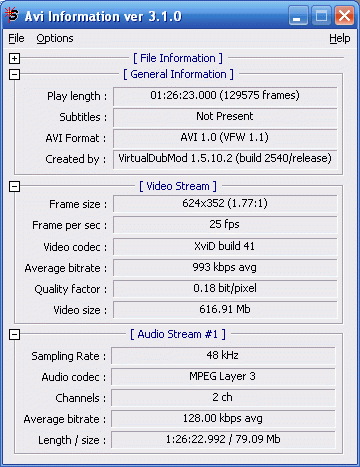Click the '128.00 kbps avg' audio bitrate field
The width and height of the screenshot is (360, 467).
point(223,419)
